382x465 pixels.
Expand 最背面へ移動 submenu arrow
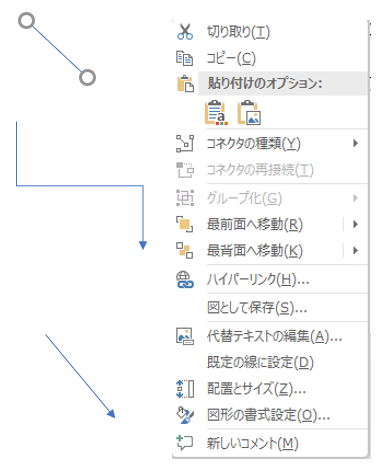click(355, 250)
